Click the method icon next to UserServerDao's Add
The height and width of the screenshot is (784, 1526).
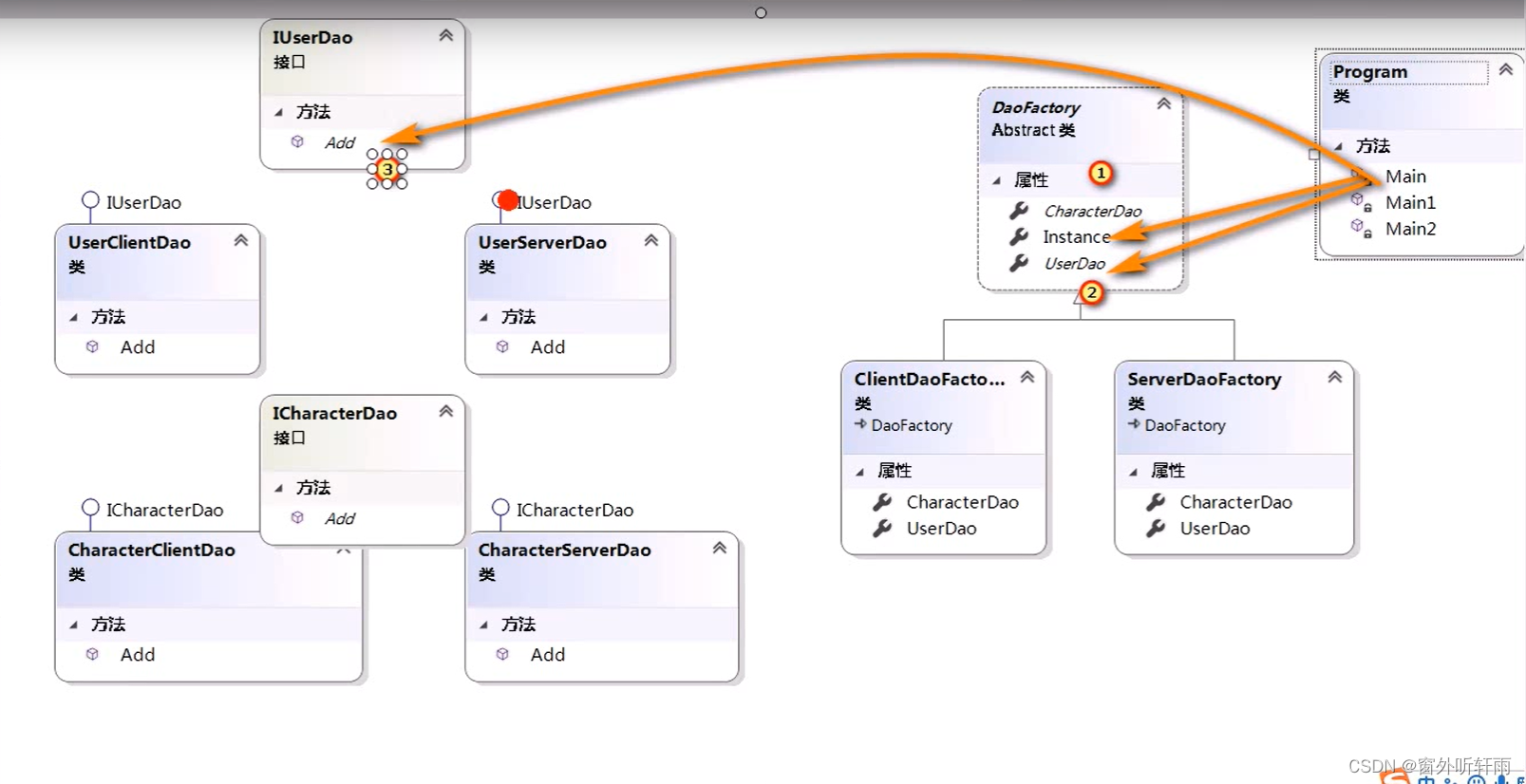pos(502,346)
